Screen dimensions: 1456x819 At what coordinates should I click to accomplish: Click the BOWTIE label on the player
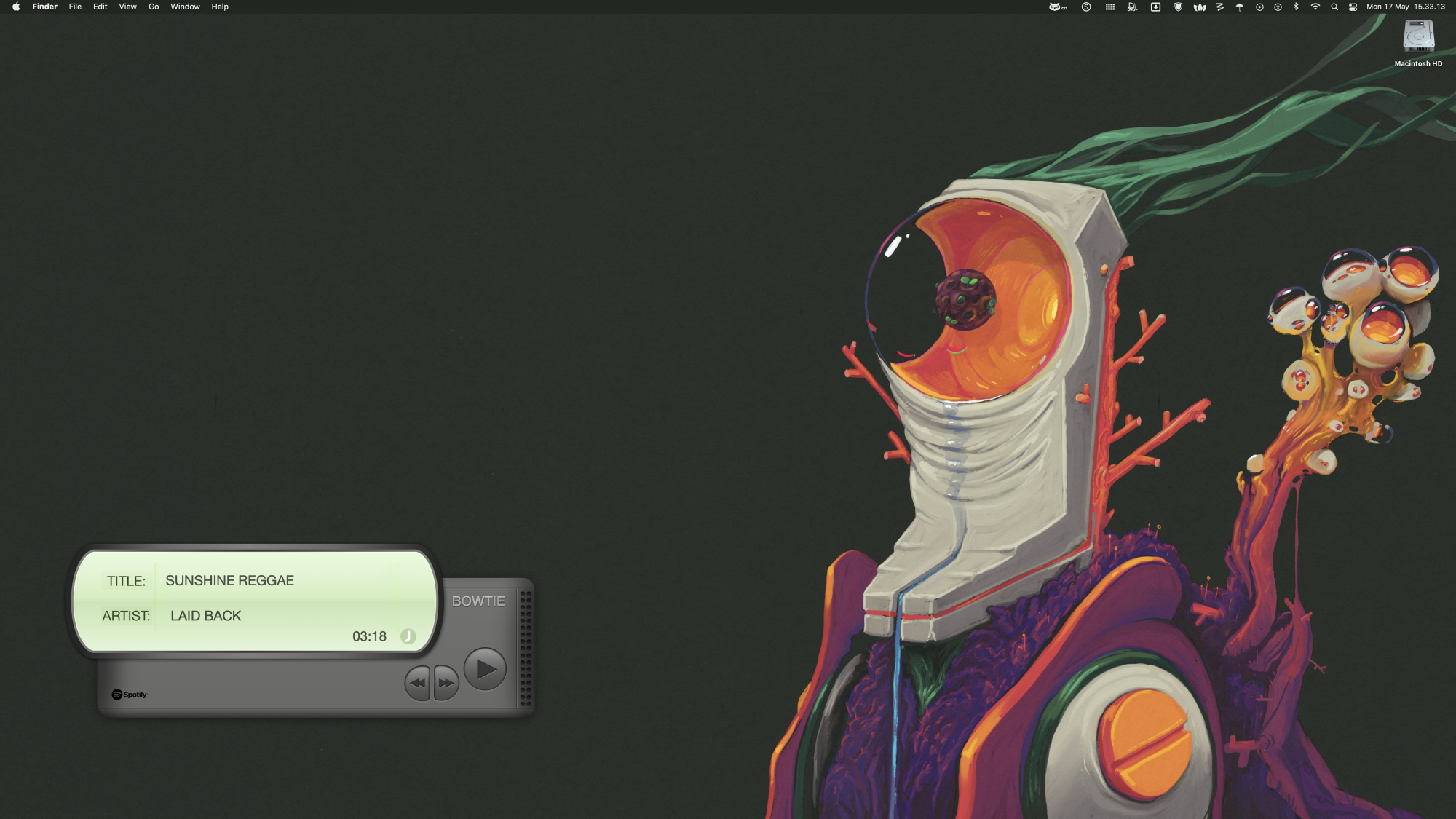click(478, 601)
